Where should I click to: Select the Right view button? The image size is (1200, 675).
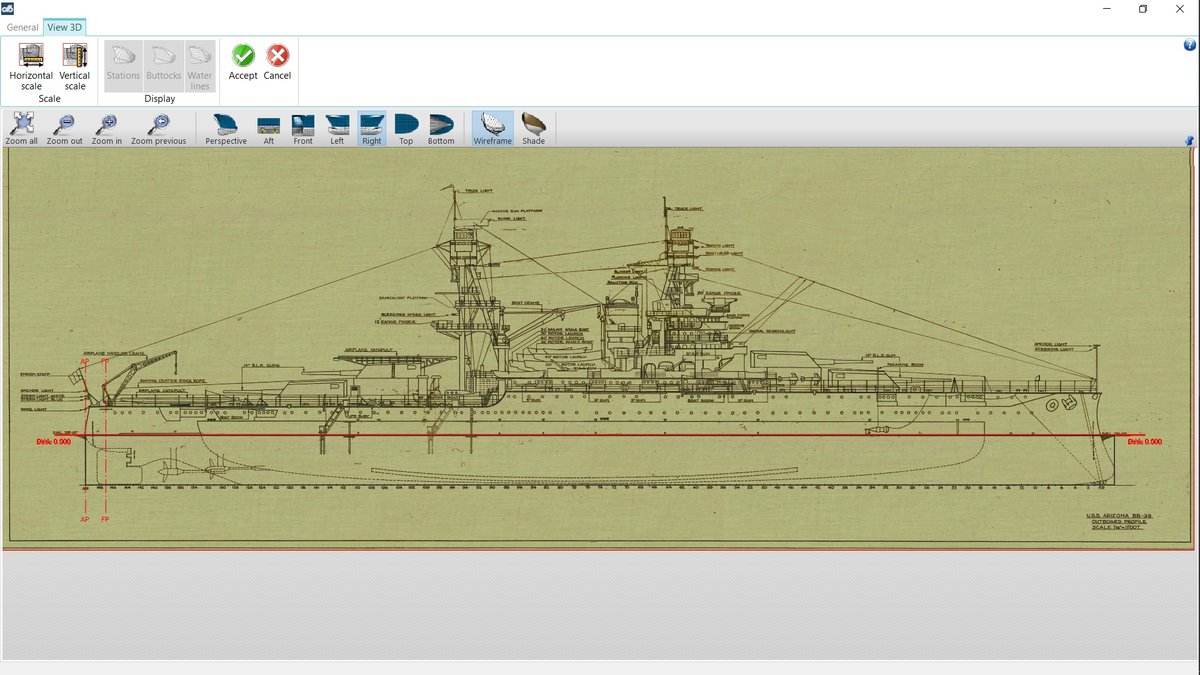372,128
